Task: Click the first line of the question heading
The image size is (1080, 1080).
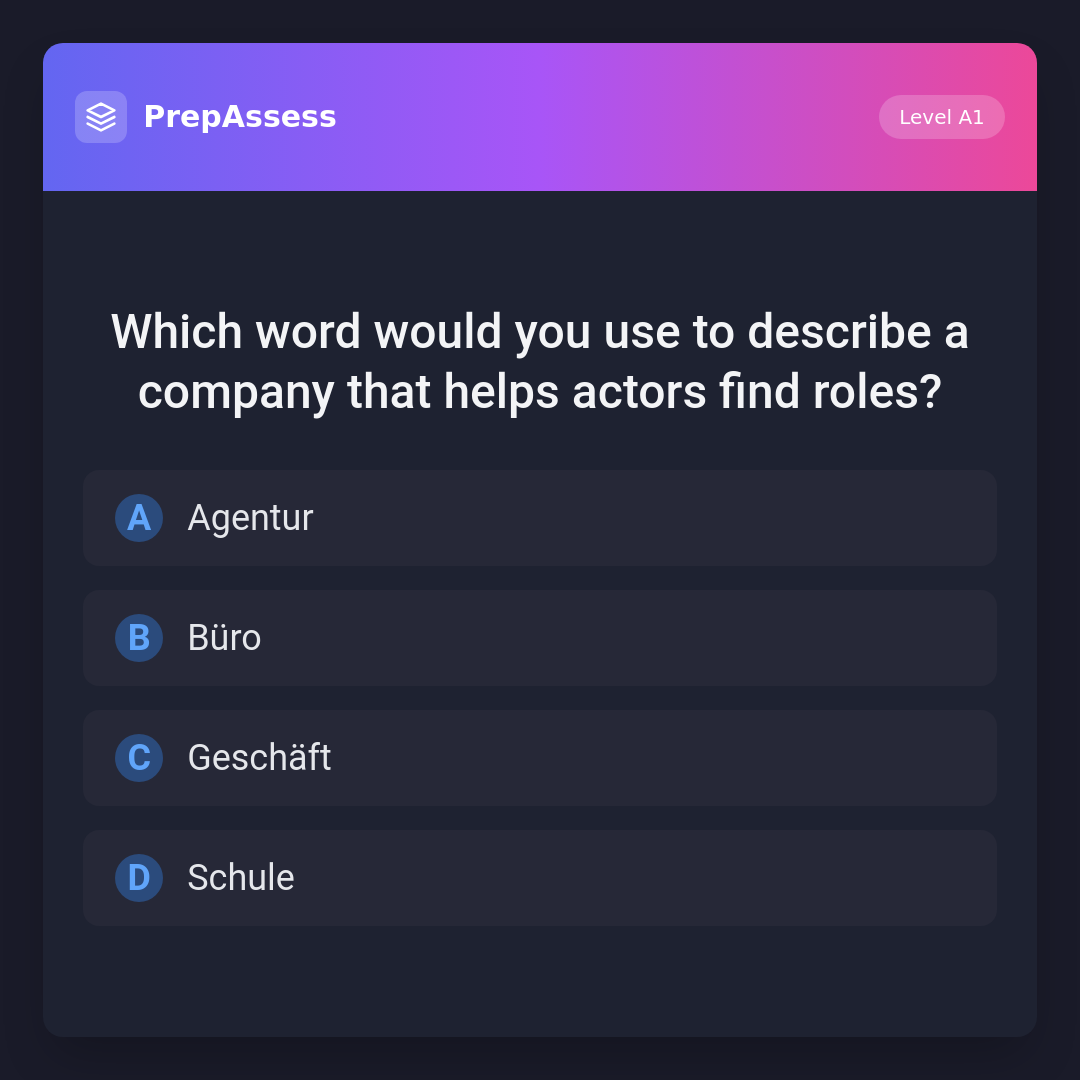Action: tap(540, 332)
